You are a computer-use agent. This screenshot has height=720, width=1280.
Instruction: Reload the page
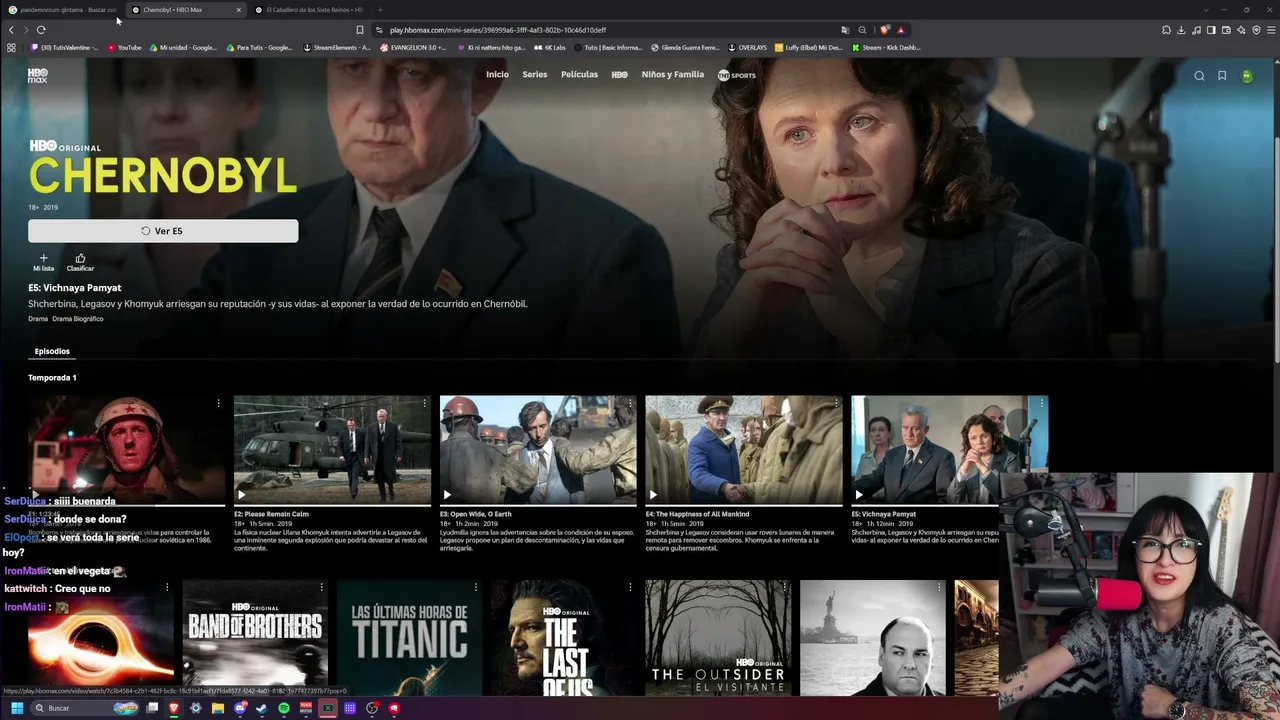click(41, 30)
